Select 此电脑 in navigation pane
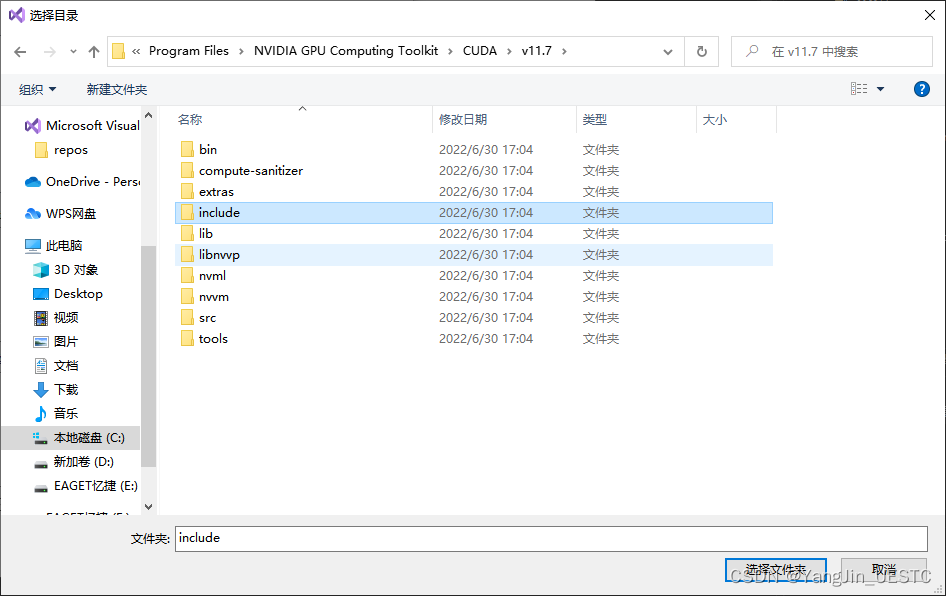Image resolution: width=946 pixels, height=596 pixels. 53,246
